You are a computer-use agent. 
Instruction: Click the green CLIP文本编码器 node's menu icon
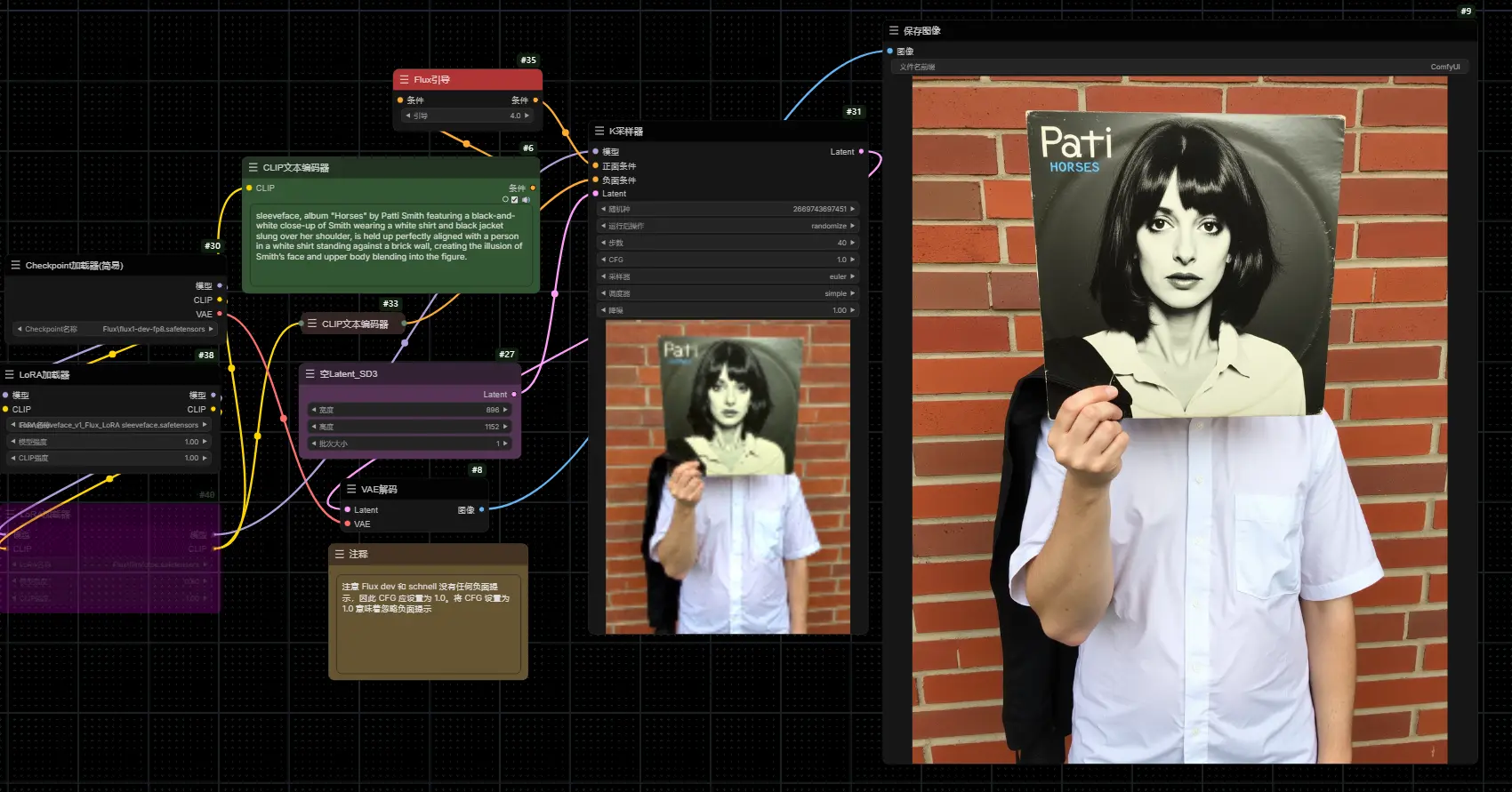coord(253,167)
